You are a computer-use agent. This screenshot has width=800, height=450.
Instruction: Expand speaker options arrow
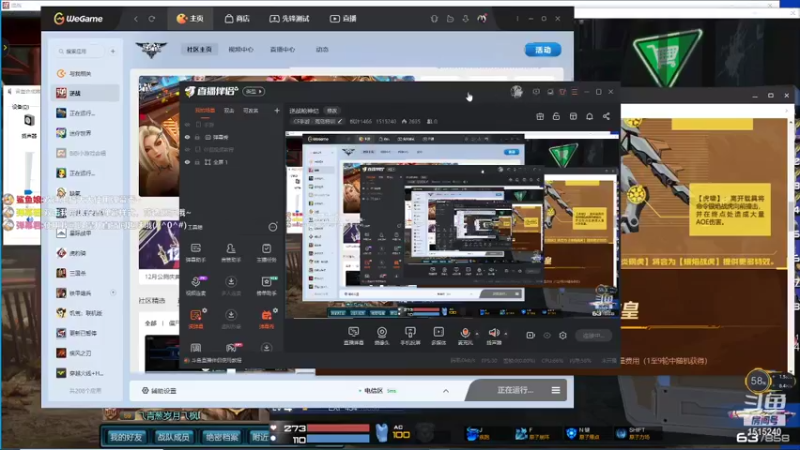coord(506,334)
